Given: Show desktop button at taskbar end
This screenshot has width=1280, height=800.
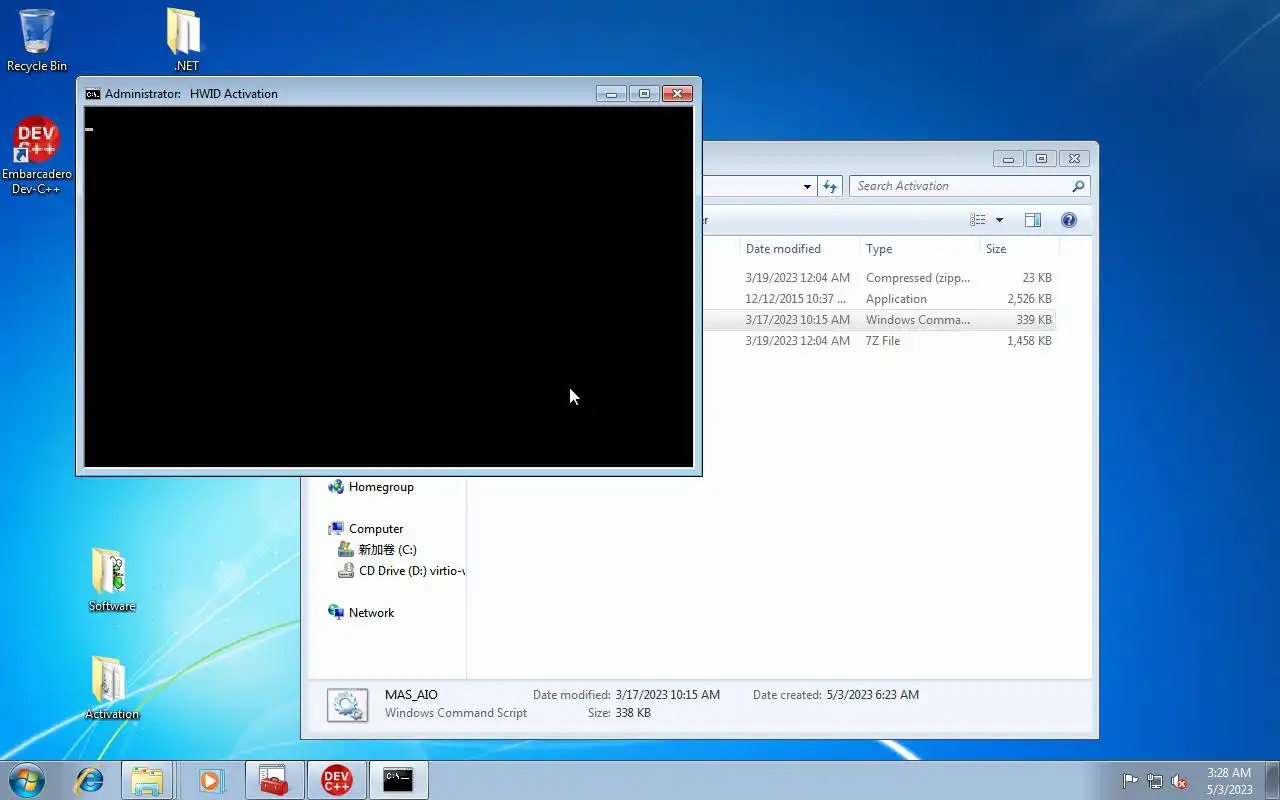Looking at the screenshot, I should coord(1272,781).
